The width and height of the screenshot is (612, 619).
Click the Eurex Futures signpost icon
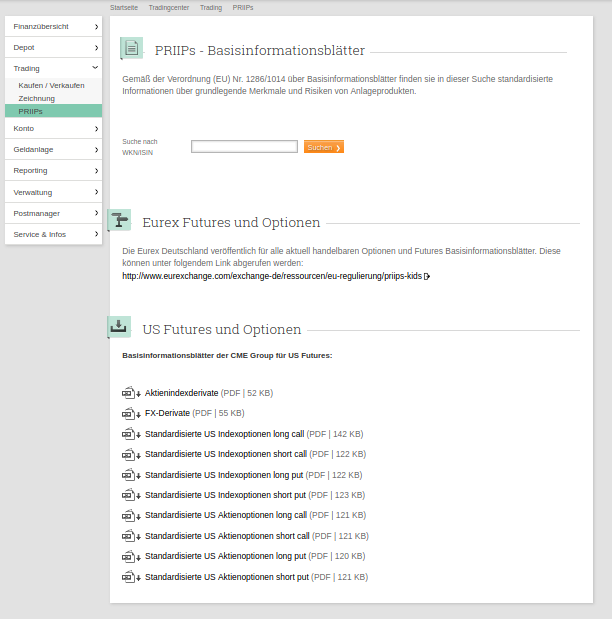click(119, 220)
